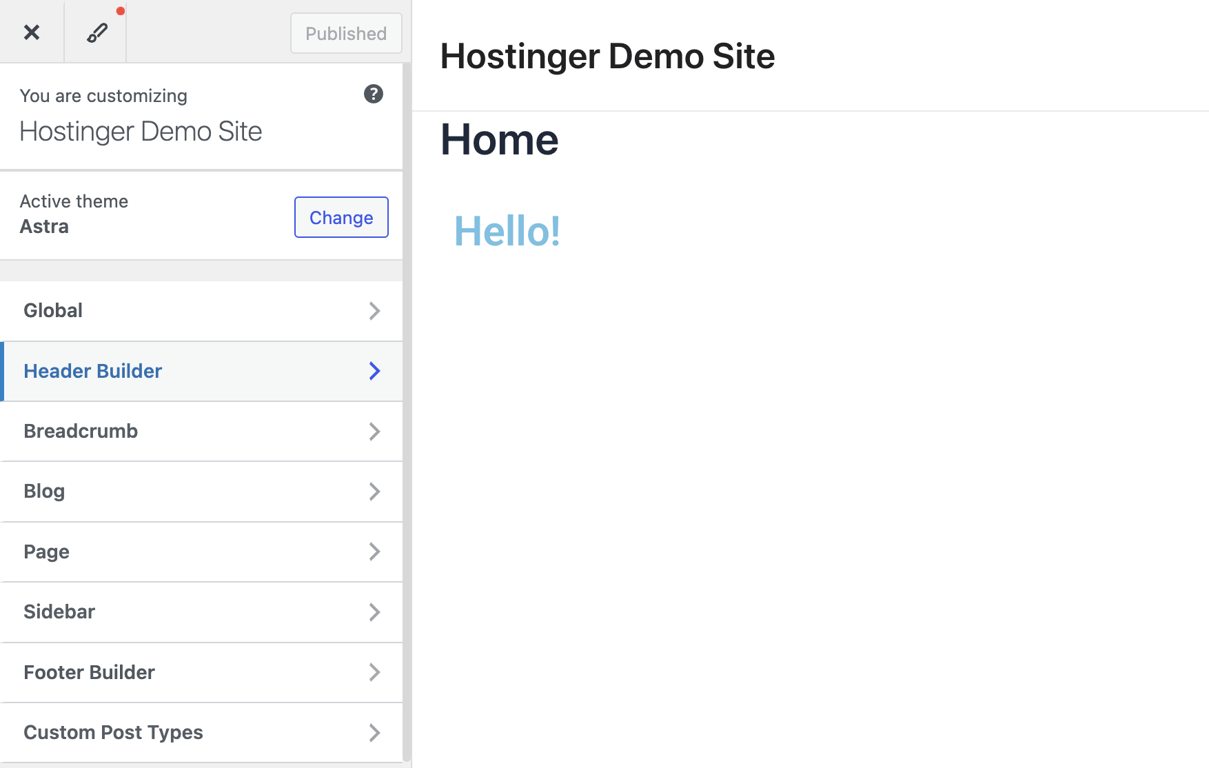The image size is (1209, 768).
Task: Select the Header Builder menu item
Action: pyautogui.click(x=92, y=371)
